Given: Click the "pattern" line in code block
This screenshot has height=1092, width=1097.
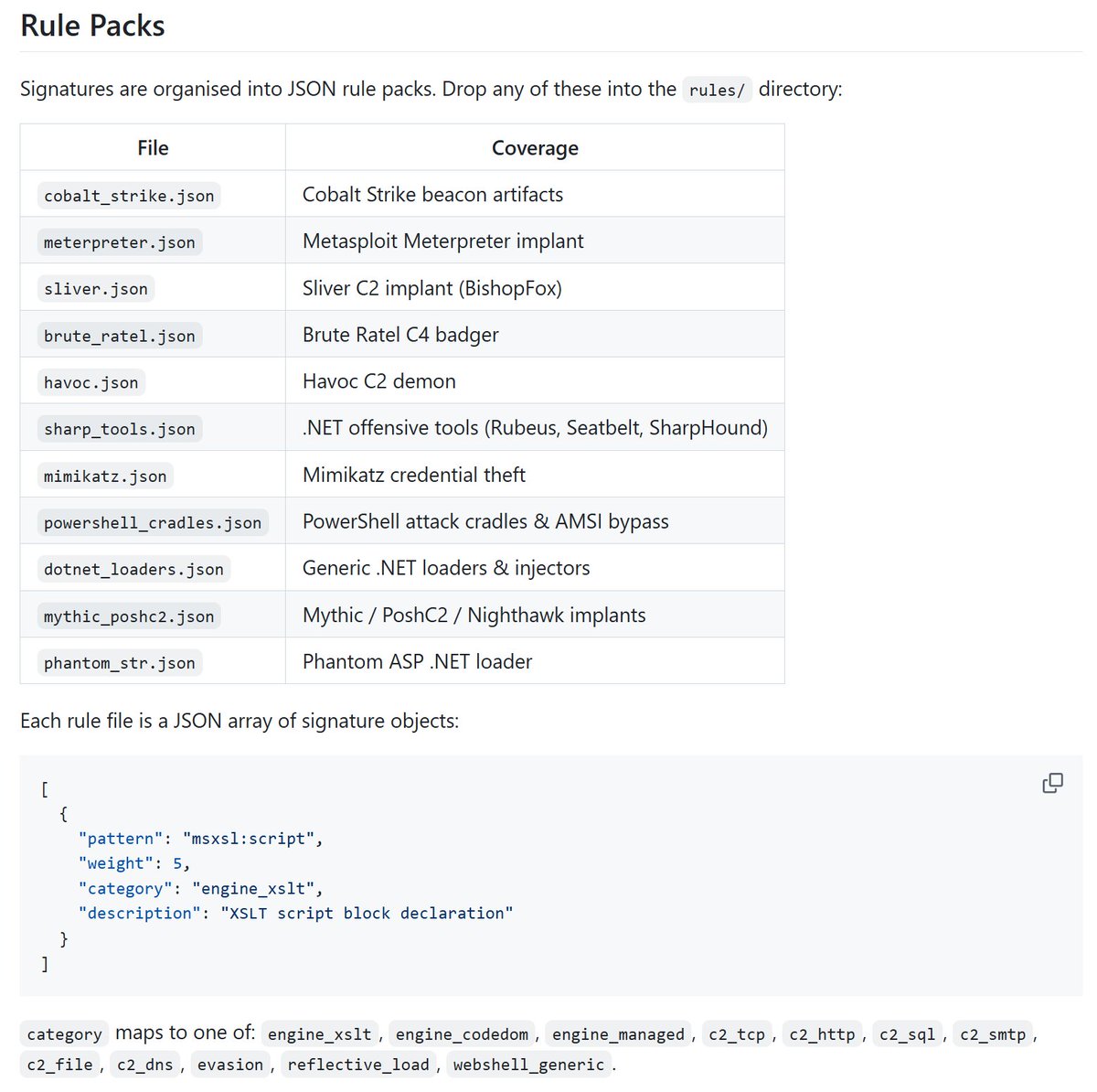Looking at the screenshot, I should [201, 839].
